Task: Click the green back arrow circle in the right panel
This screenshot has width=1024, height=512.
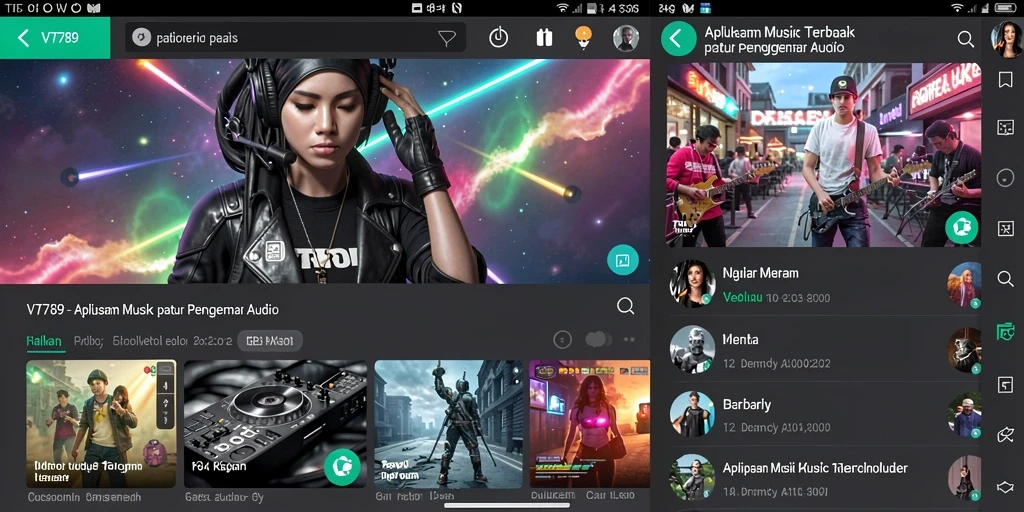Action: pyautogui.click(x=679, y=39)
